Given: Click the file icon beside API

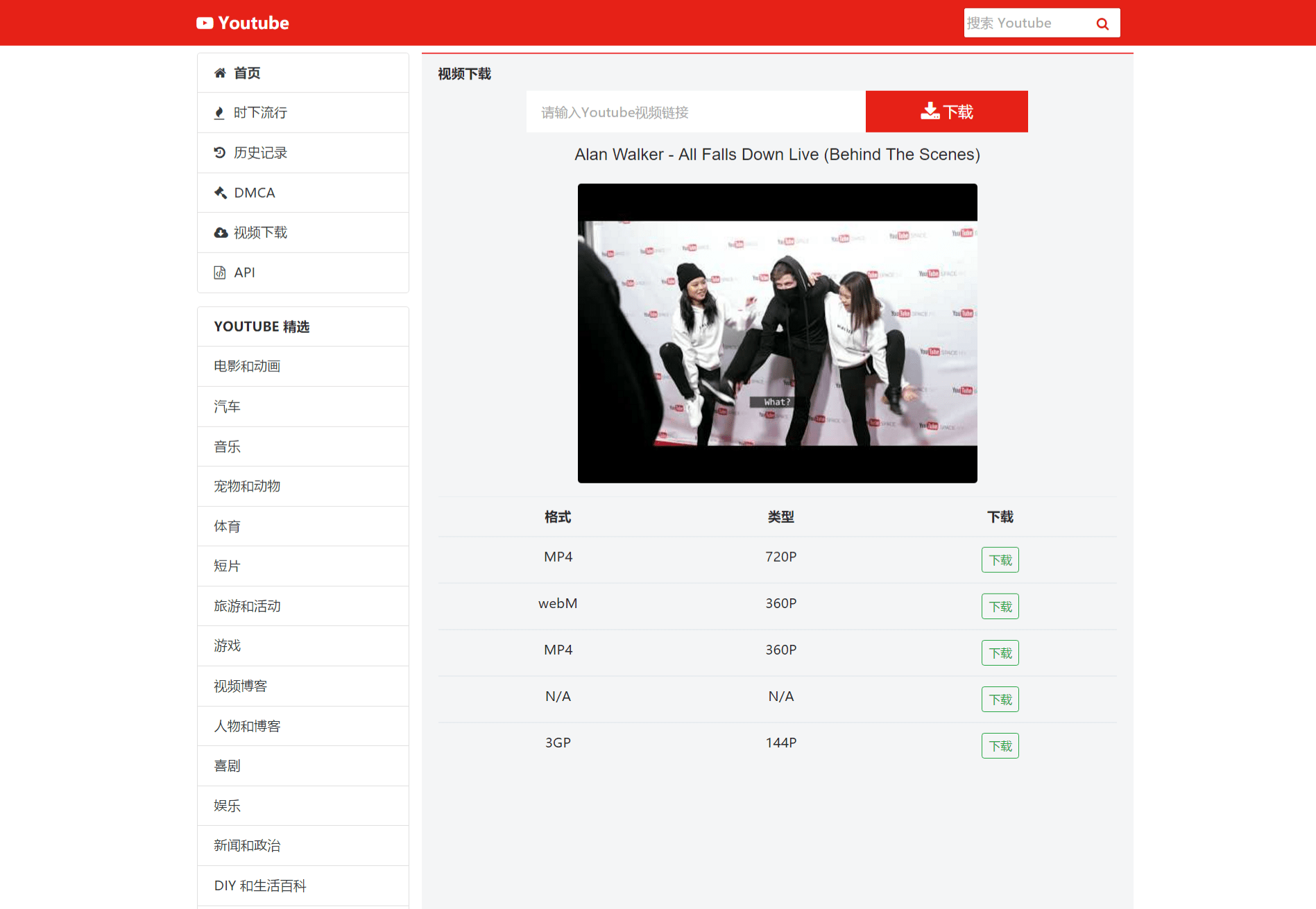Looking at the screenshot, I should 220,272.
